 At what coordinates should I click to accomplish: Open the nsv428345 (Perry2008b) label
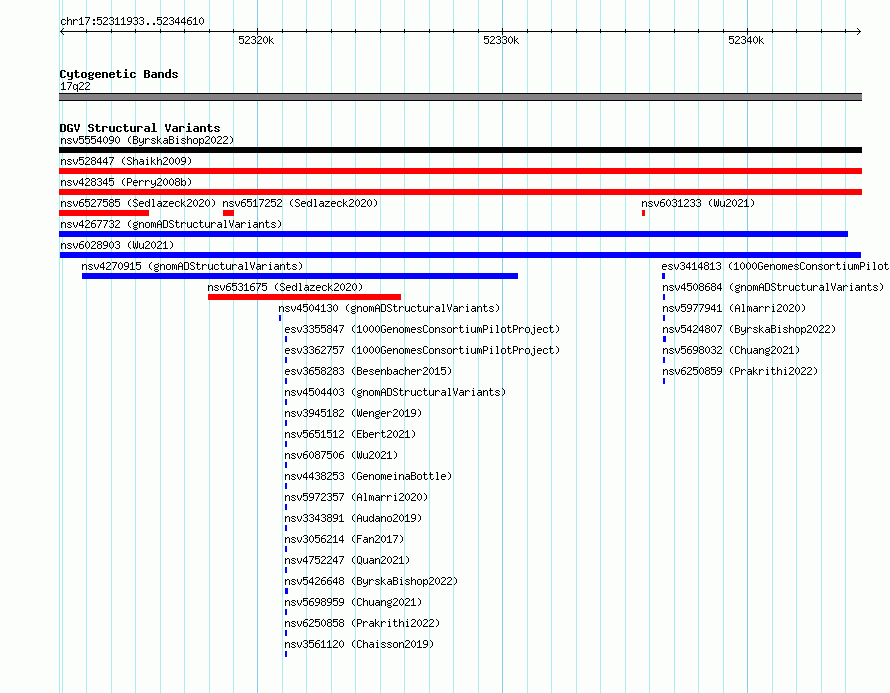pos(126,182)
